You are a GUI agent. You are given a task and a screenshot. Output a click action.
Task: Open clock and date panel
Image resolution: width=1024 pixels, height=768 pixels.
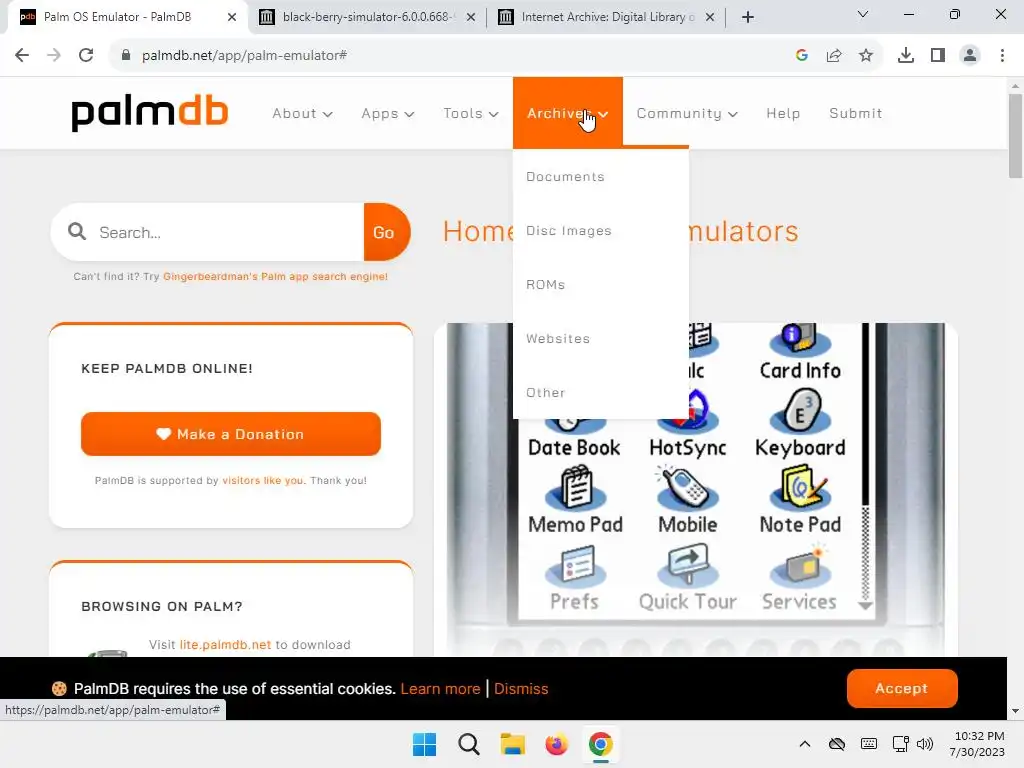pyautogui.click(x=977, y=744)
